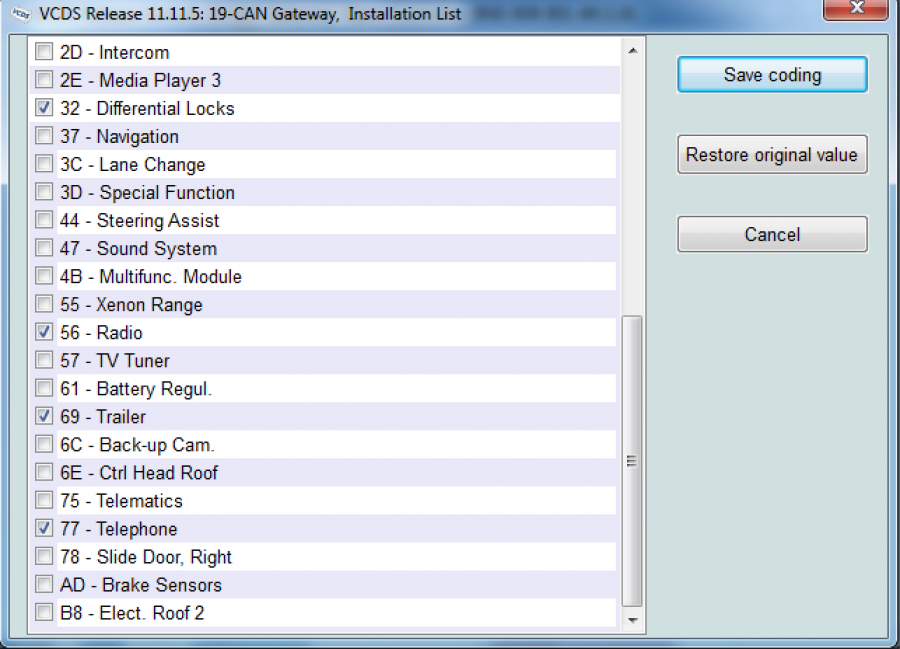
Task: Enable 55 - Xenon Range
Action: [x=44, y=304]
